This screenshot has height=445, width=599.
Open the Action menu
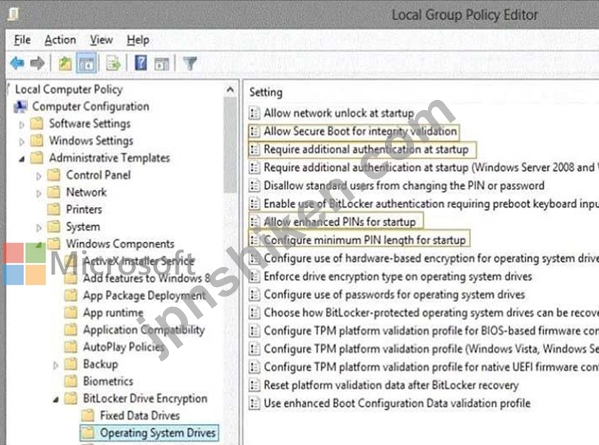(60, 40)
